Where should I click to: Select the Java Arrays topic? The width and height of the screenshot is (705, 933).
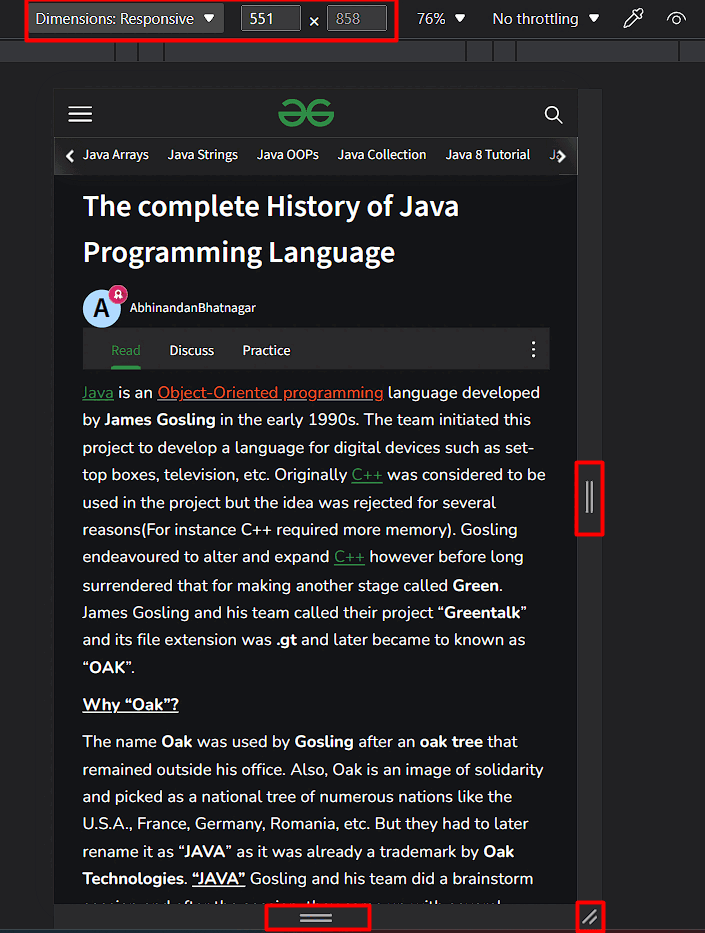pos(116,155)
